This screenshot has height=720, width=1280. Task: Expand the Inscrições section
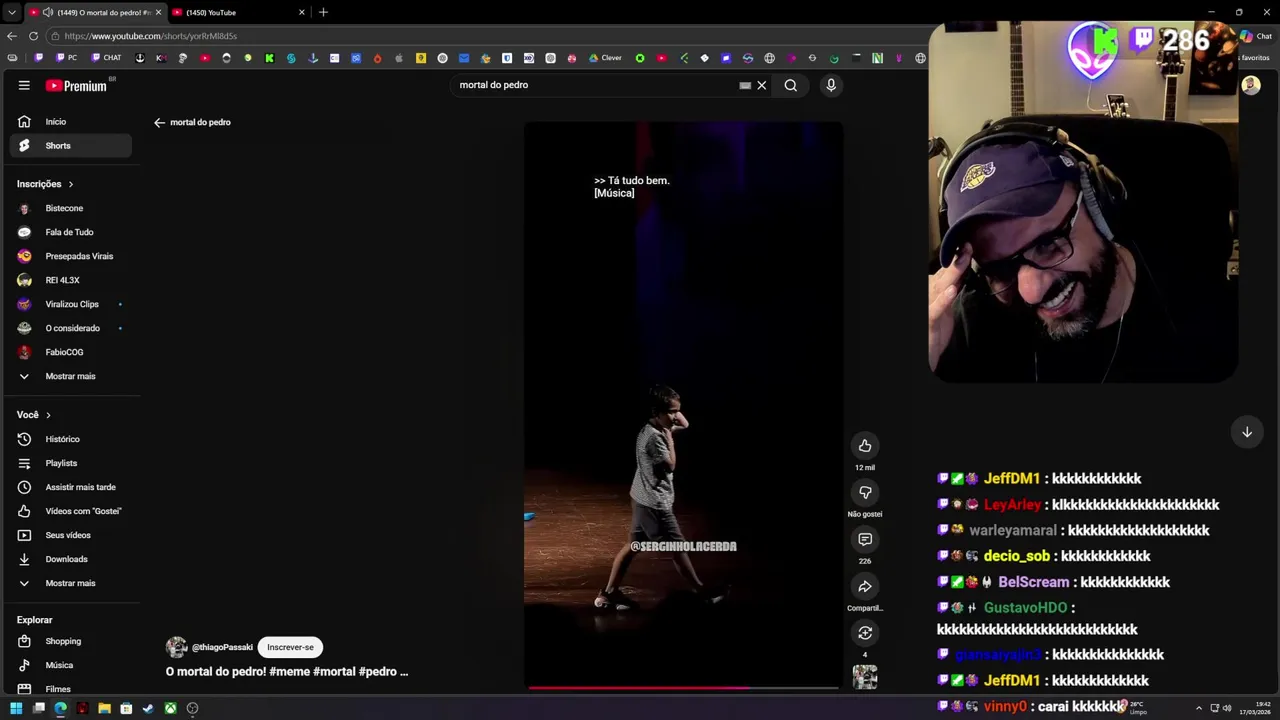(45, 184)
